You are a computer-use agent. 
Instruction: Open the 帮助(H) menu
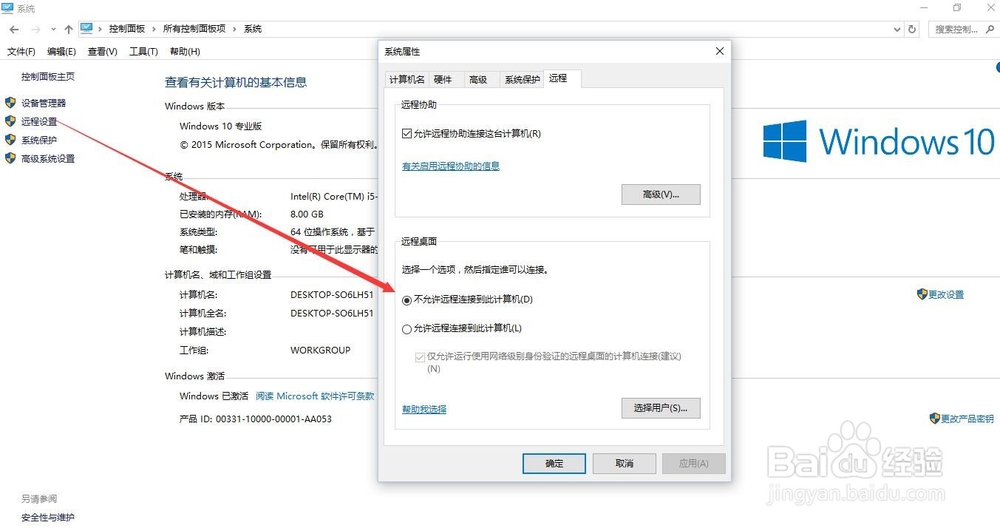click(185, 52)
